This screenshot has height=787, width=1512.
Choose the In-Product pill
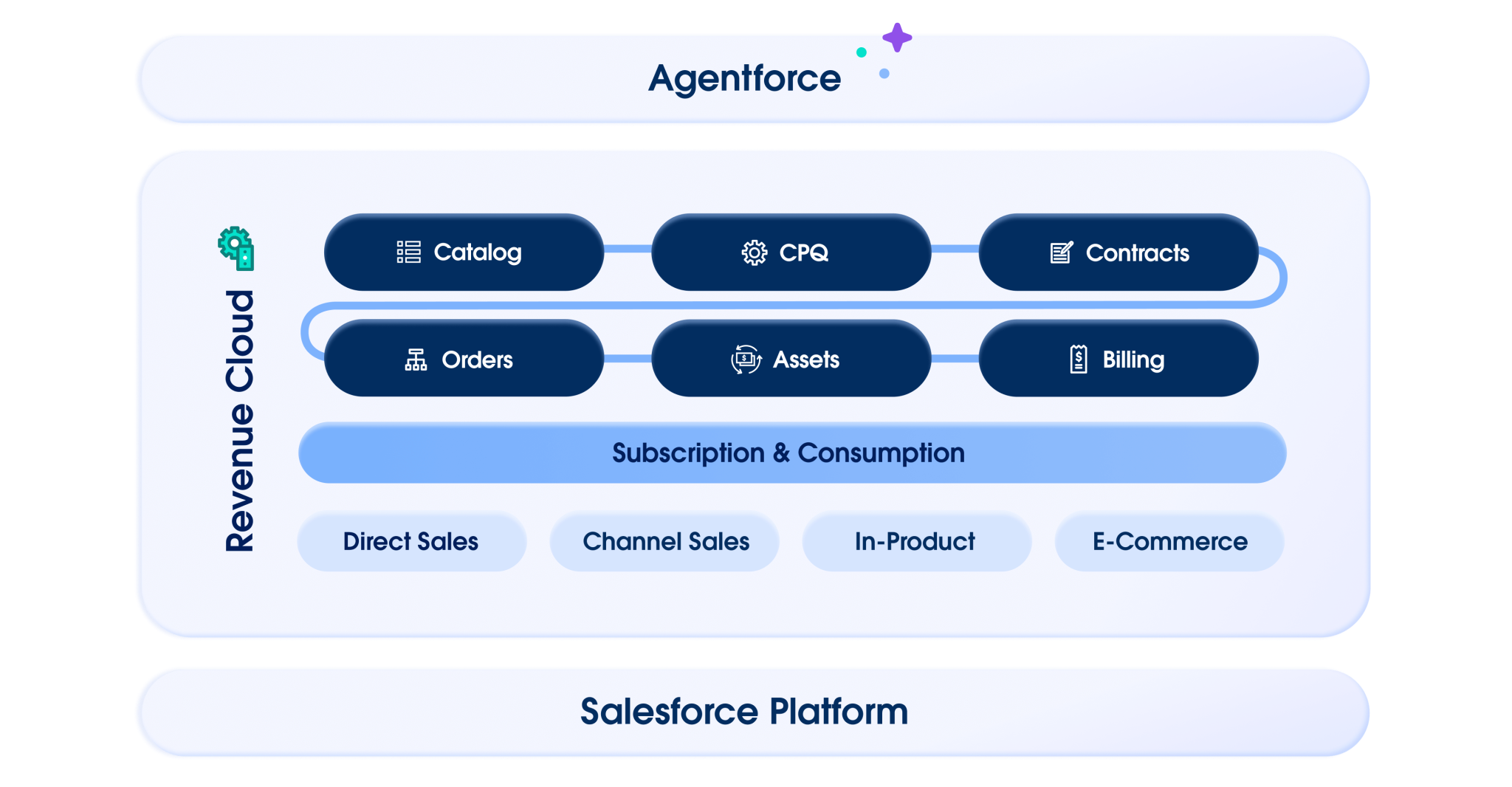tap(915, 542)
